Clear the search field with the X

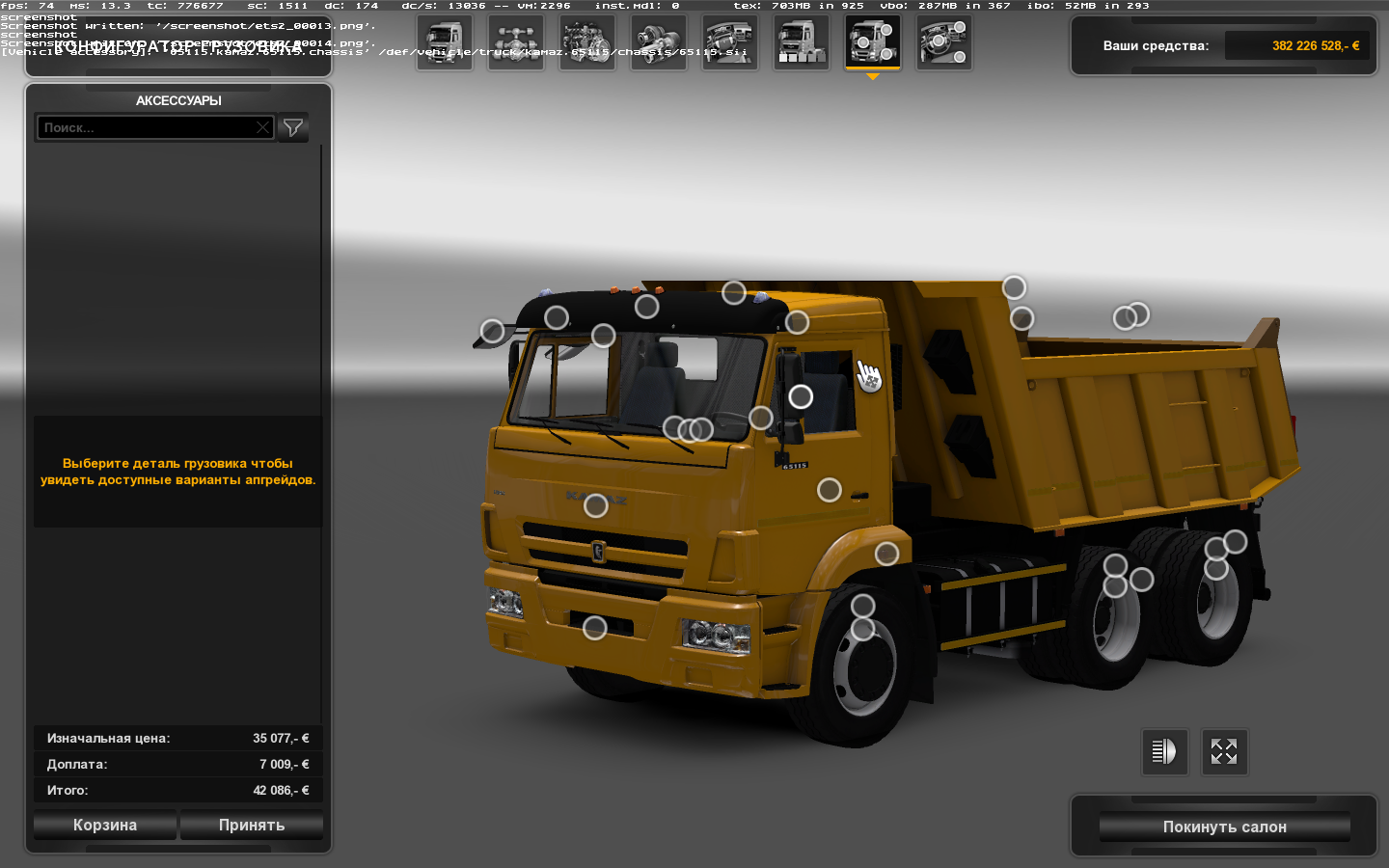(x=262, y=127)
